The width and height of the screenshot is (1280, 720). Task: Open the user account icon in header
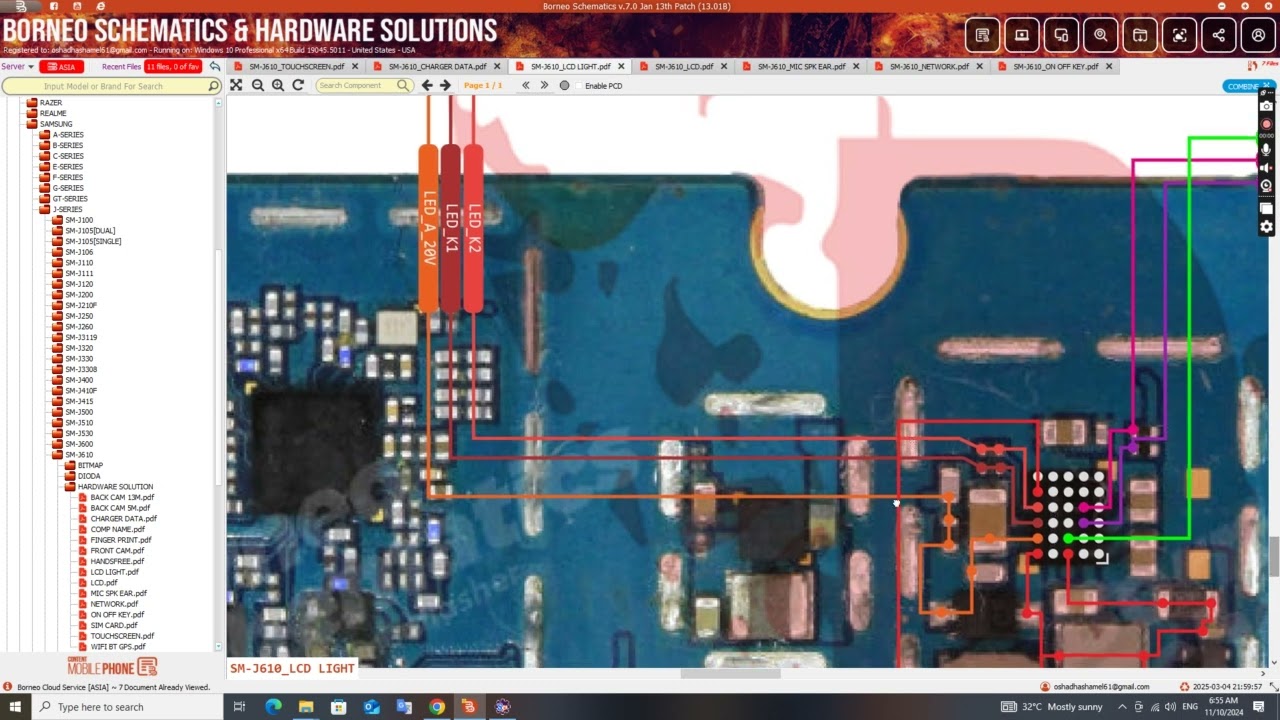click(x=1258, y=35)
